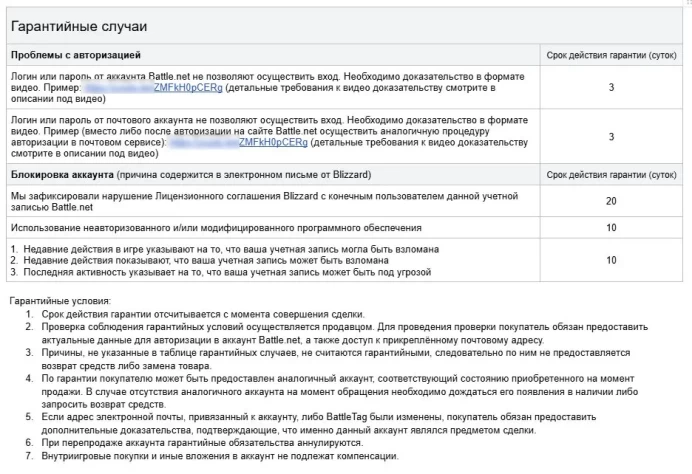
Task: Click the 3-day value for Battle.net login
Action: (x=611, y=87)
